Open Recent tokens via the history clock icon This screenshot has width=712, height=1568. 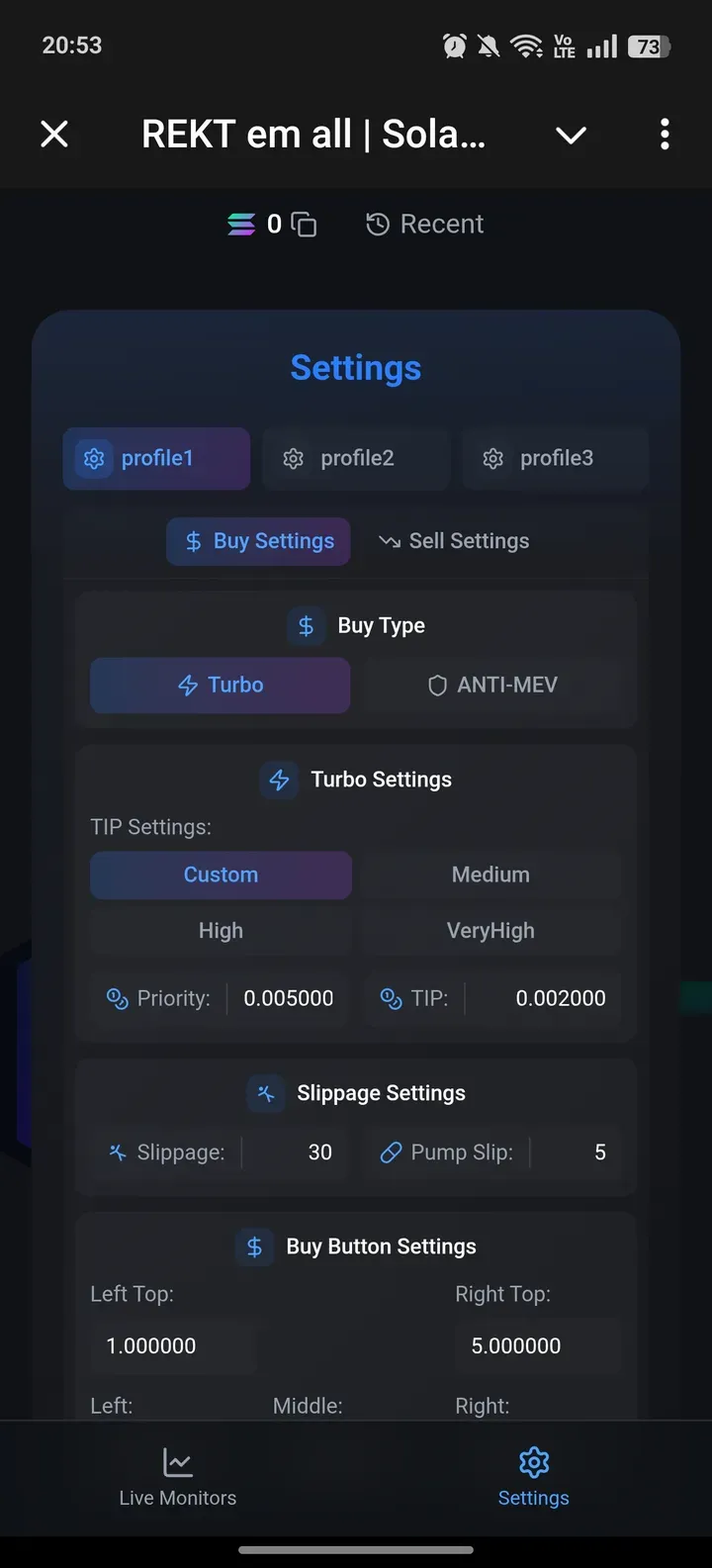pos(378,224)
